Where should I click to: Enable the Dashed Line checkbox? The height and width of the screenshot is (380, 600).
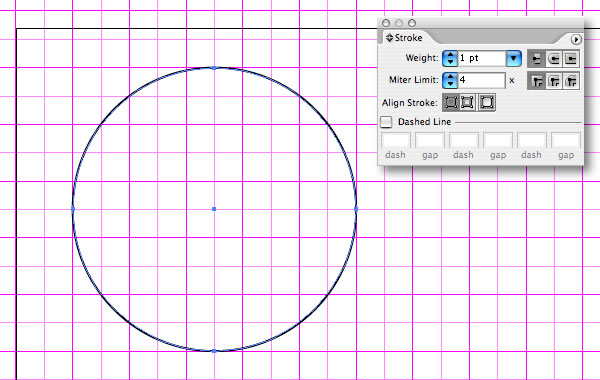pos(386,122)
